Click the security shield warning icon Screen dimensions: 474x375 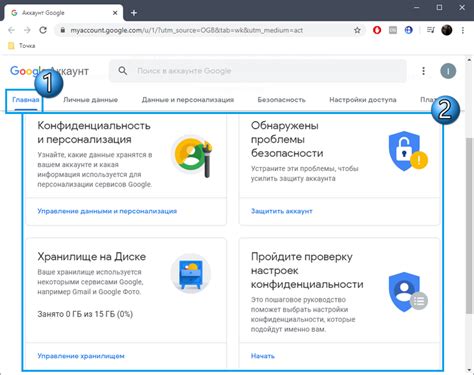[408, 151]
